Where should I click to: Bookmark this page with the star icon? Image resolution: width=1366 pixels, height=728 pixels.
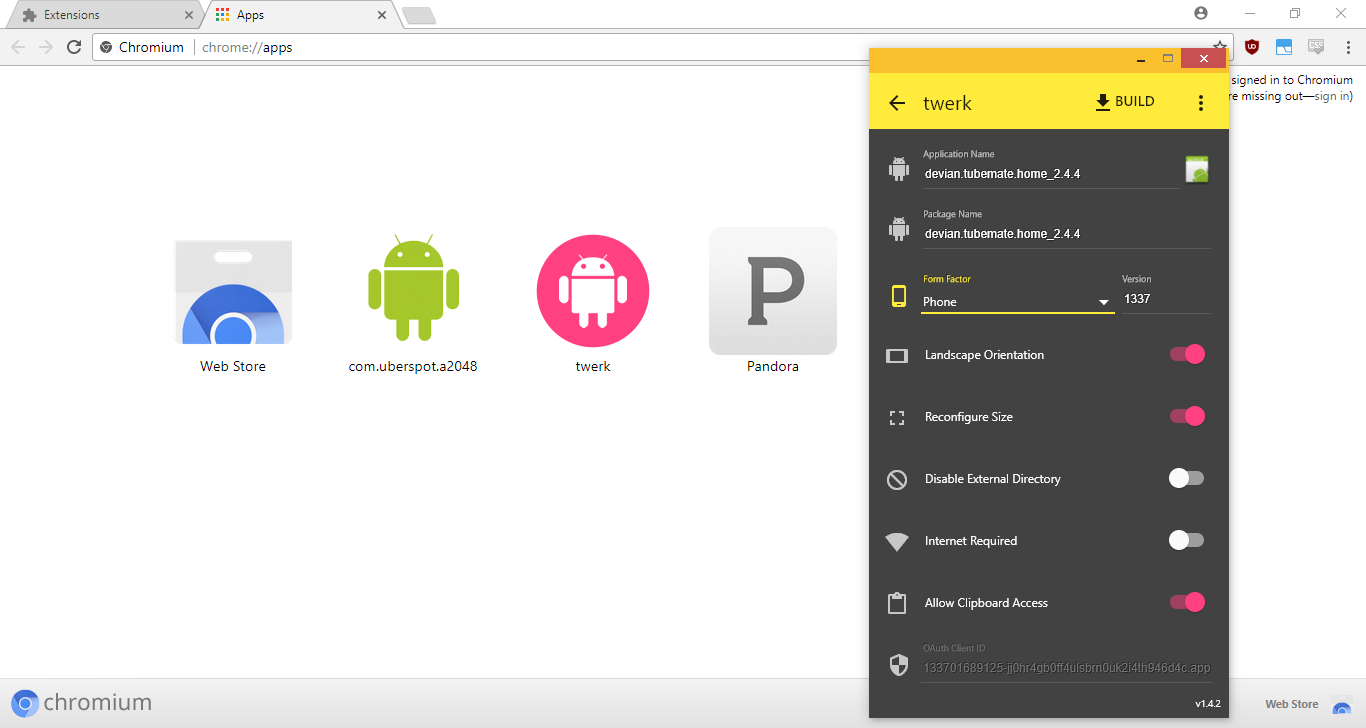tap(1220, 46)
